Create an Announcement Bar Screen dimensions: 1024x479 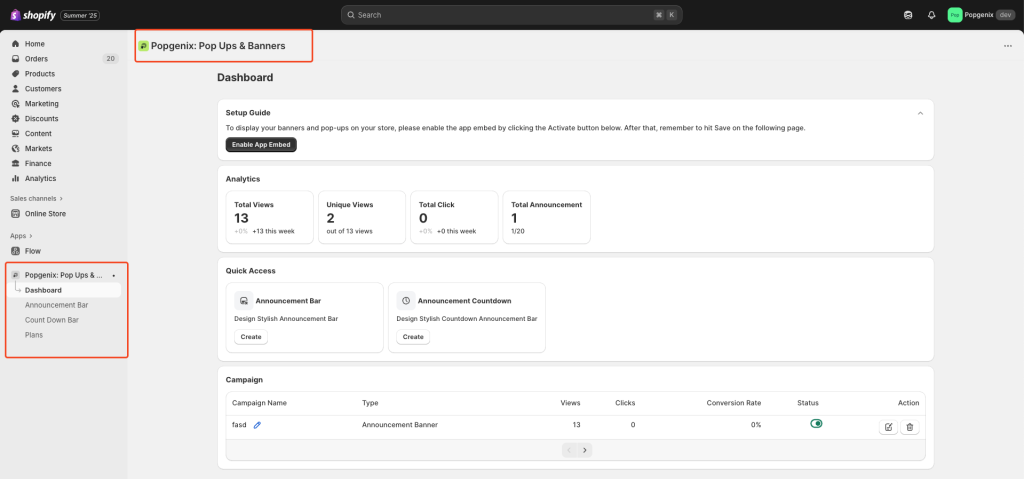tap(251, 337)
